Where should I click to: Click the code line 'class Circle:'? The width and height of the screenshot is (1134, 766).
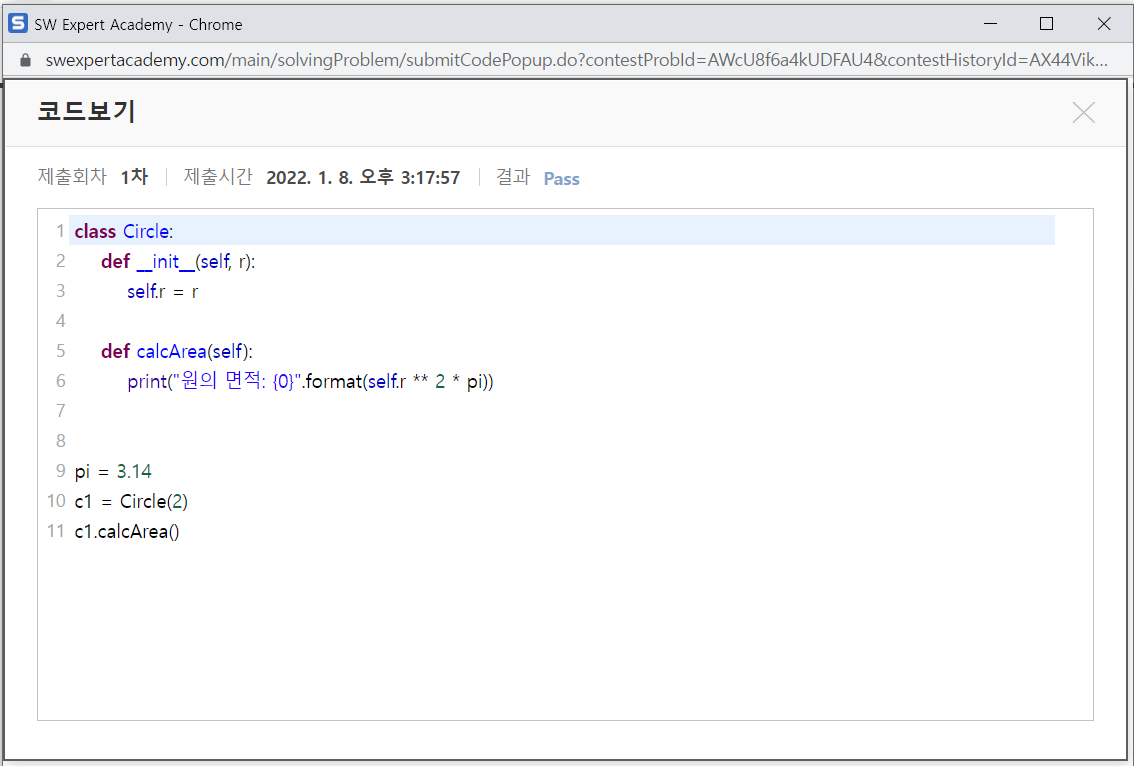pos(124,231)
